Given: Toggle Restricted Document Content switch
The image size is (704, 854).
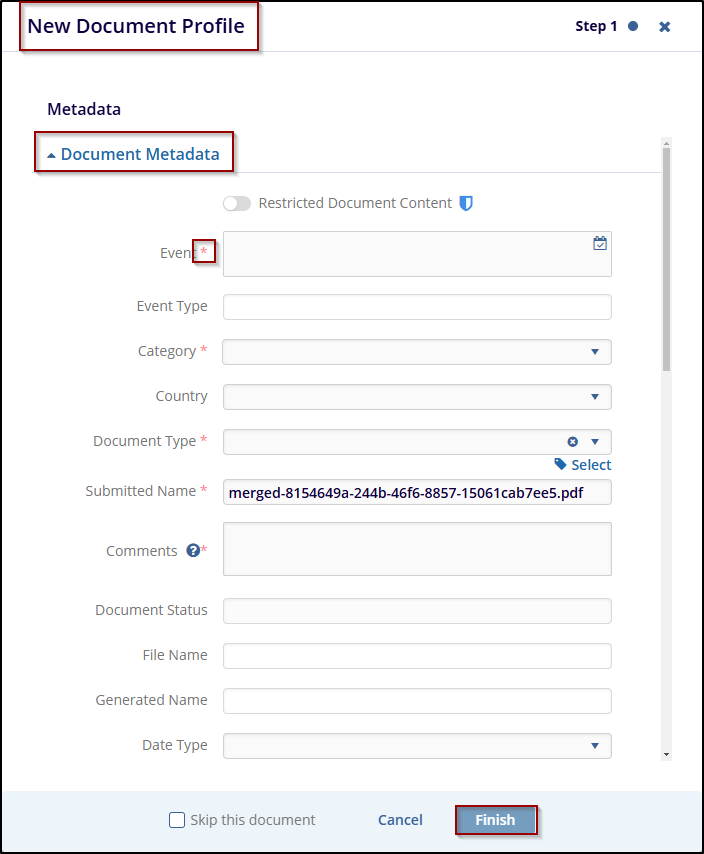Looking at the screenshot, I should [x=237, y=203].
